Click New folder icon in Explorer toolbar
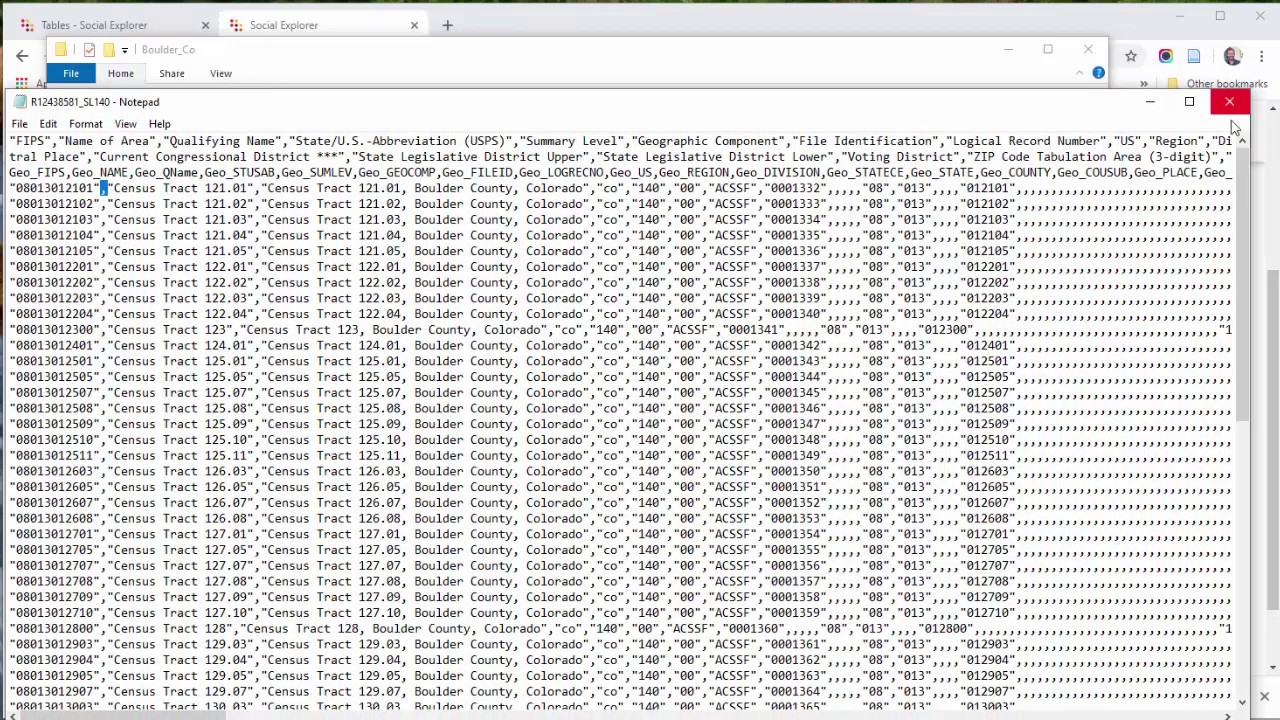 [x=108, y=49]
